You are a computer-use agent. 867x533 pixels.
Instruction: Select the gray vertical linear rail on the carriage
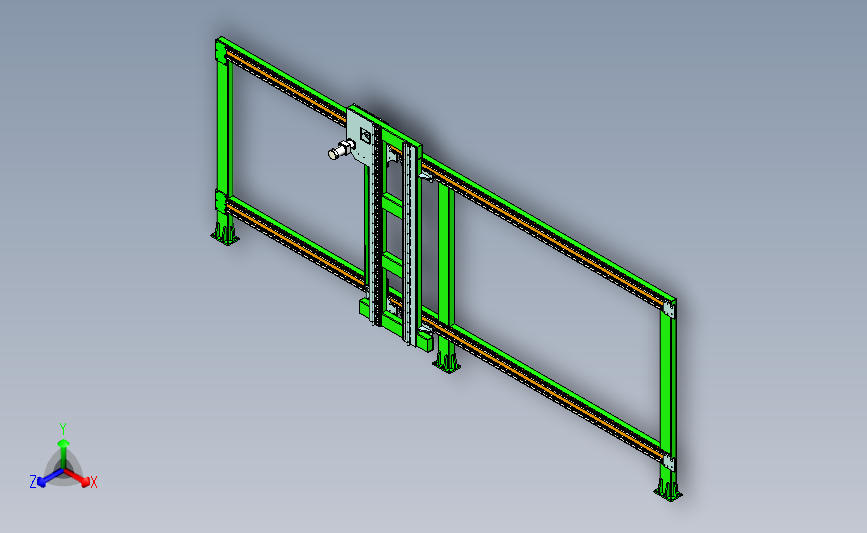[x=410, y=243]
